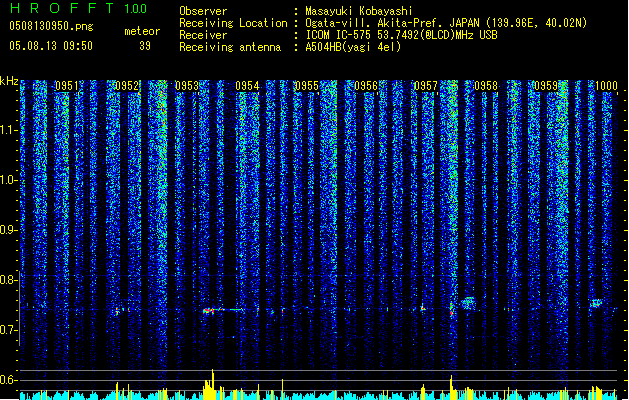629x400 pixels.
Task: Click the blob-shaped echo below the 1000 marker
Action: coord(597,303)
